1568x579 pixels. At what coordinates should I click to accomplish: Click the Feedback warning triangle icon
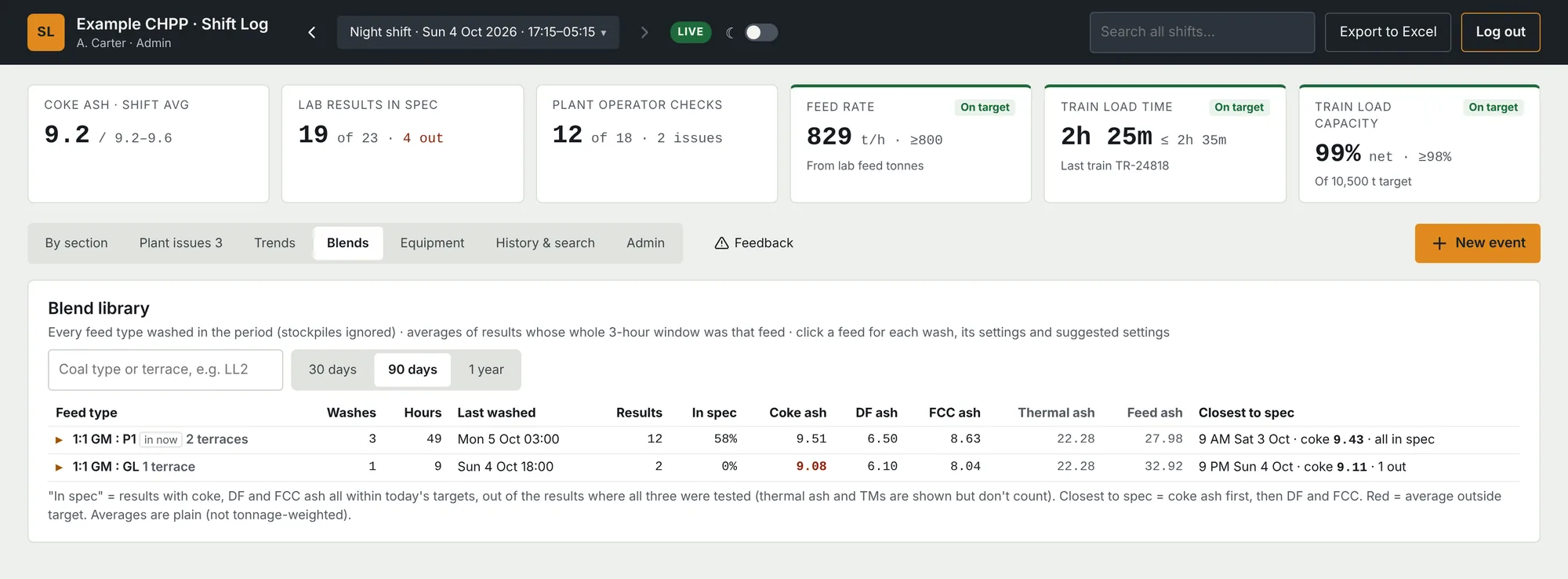click(722, 243)
